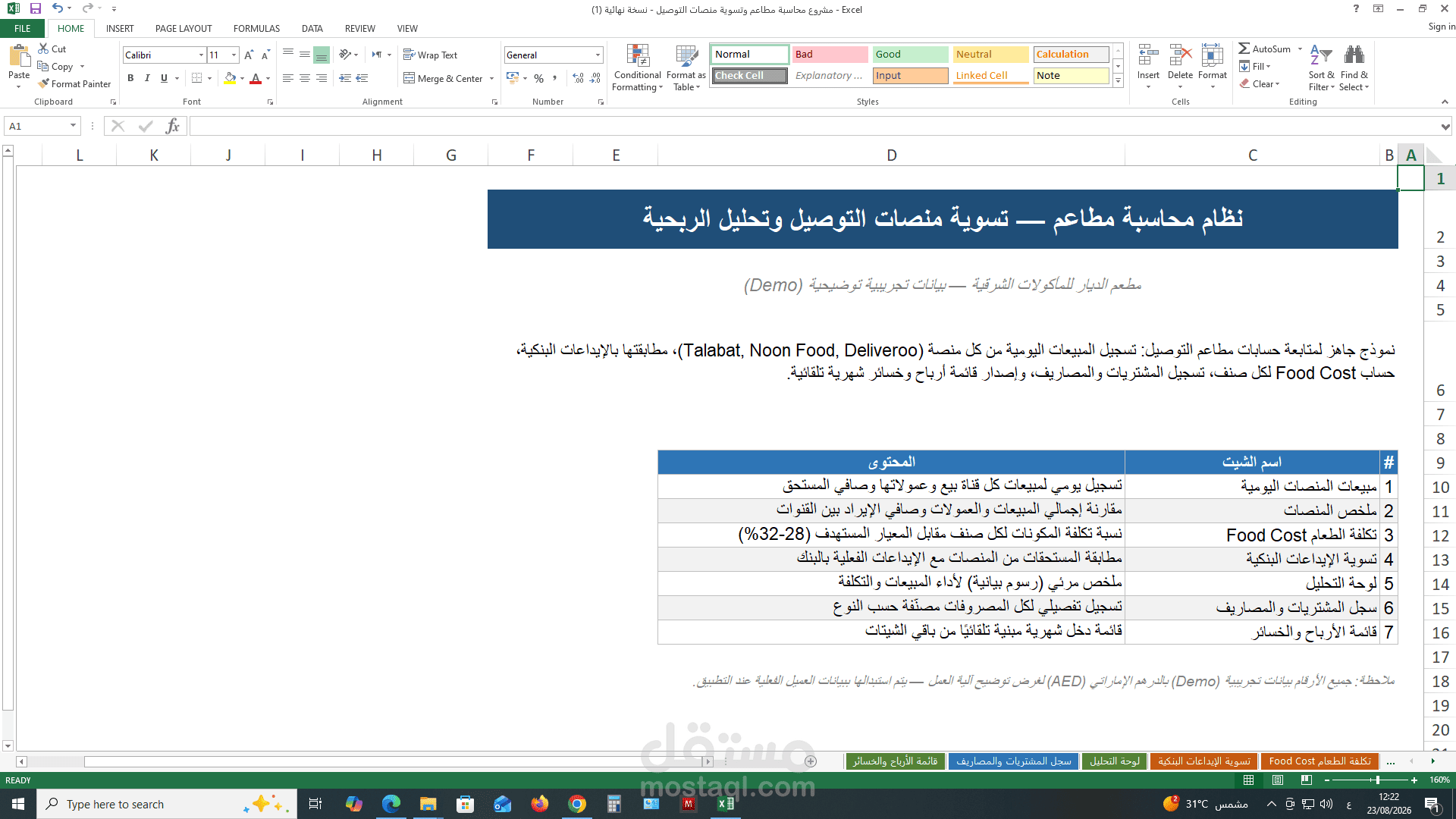Screen dimensions: 1456x819
Task: Expand the Name Box dropdown arrow
Action: point(73,126)
